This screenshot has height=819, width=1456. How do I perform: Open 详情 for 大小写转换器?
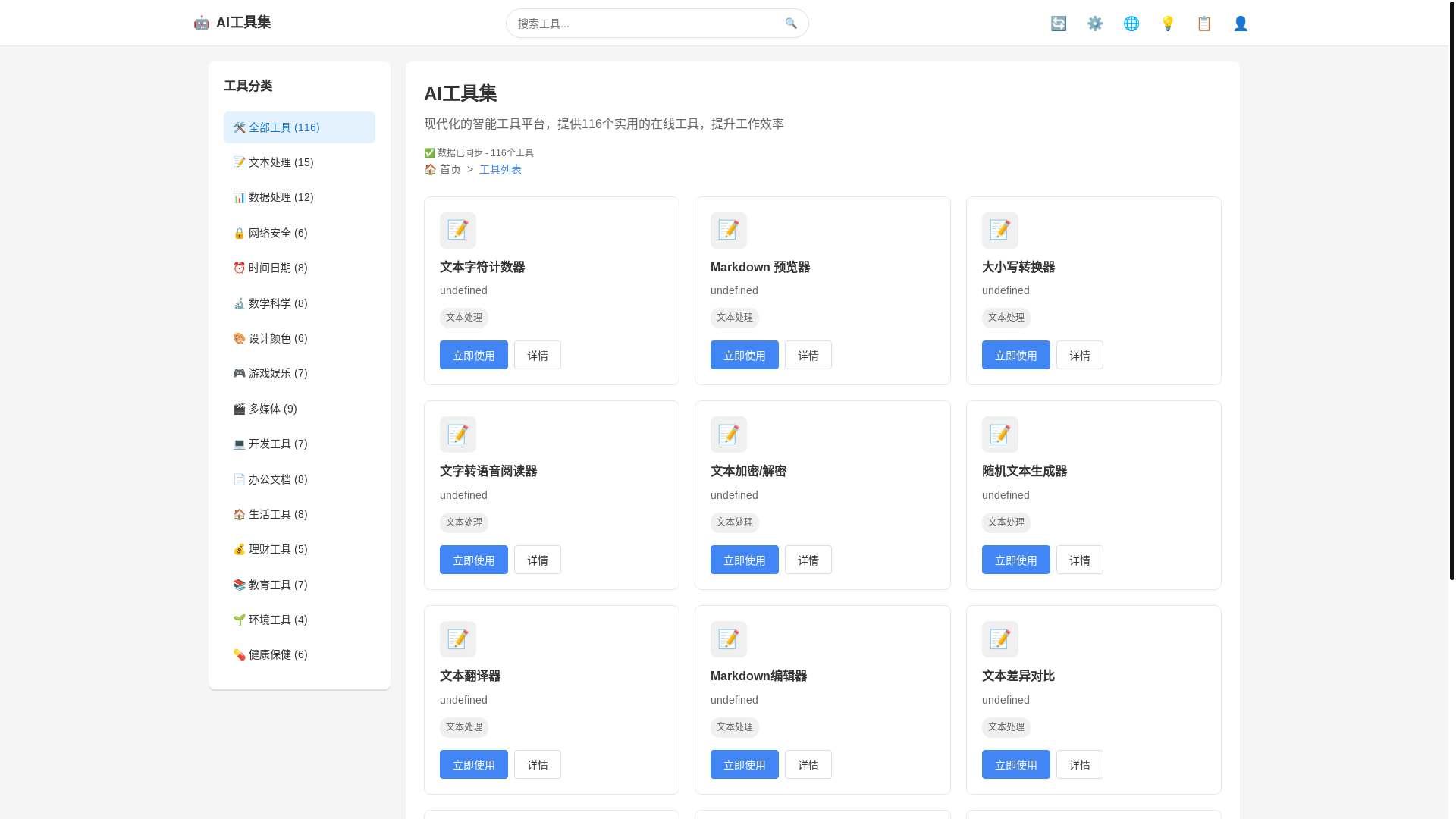pyautogui.click(x=1080, y=355)
